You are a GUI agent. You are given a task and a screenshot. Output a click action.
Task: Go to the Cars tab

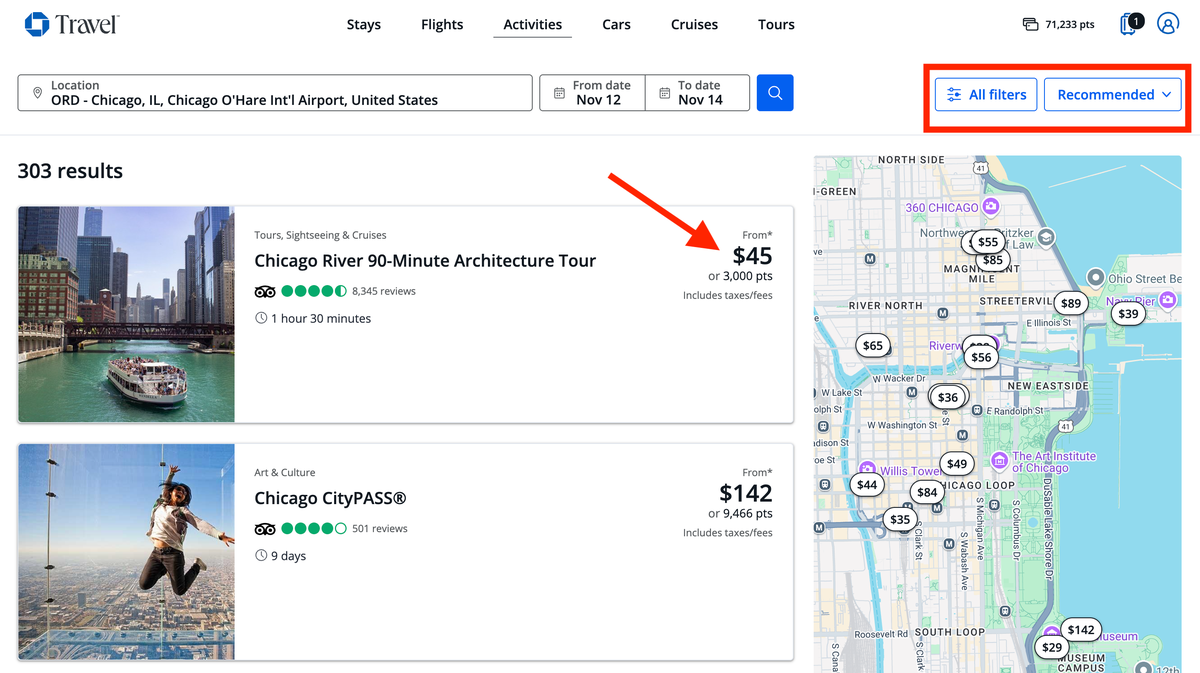click(x=616, y=24)
